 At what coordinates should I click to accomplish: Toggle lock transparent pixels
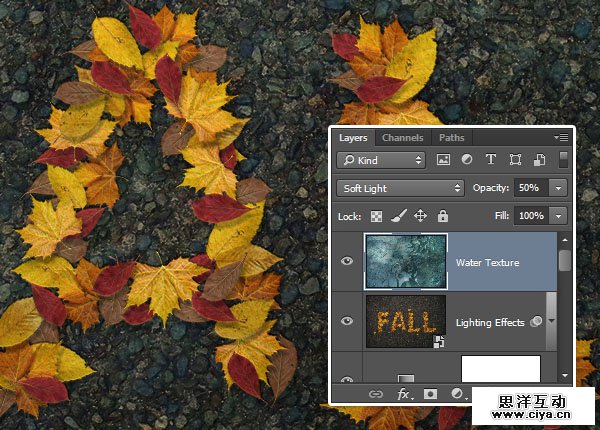coord(376,215)
